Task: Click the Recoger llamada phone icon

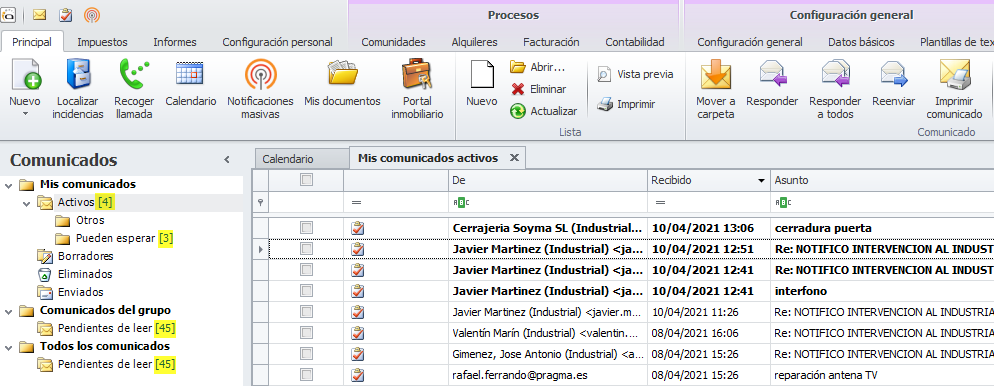Action: point(134,74)
